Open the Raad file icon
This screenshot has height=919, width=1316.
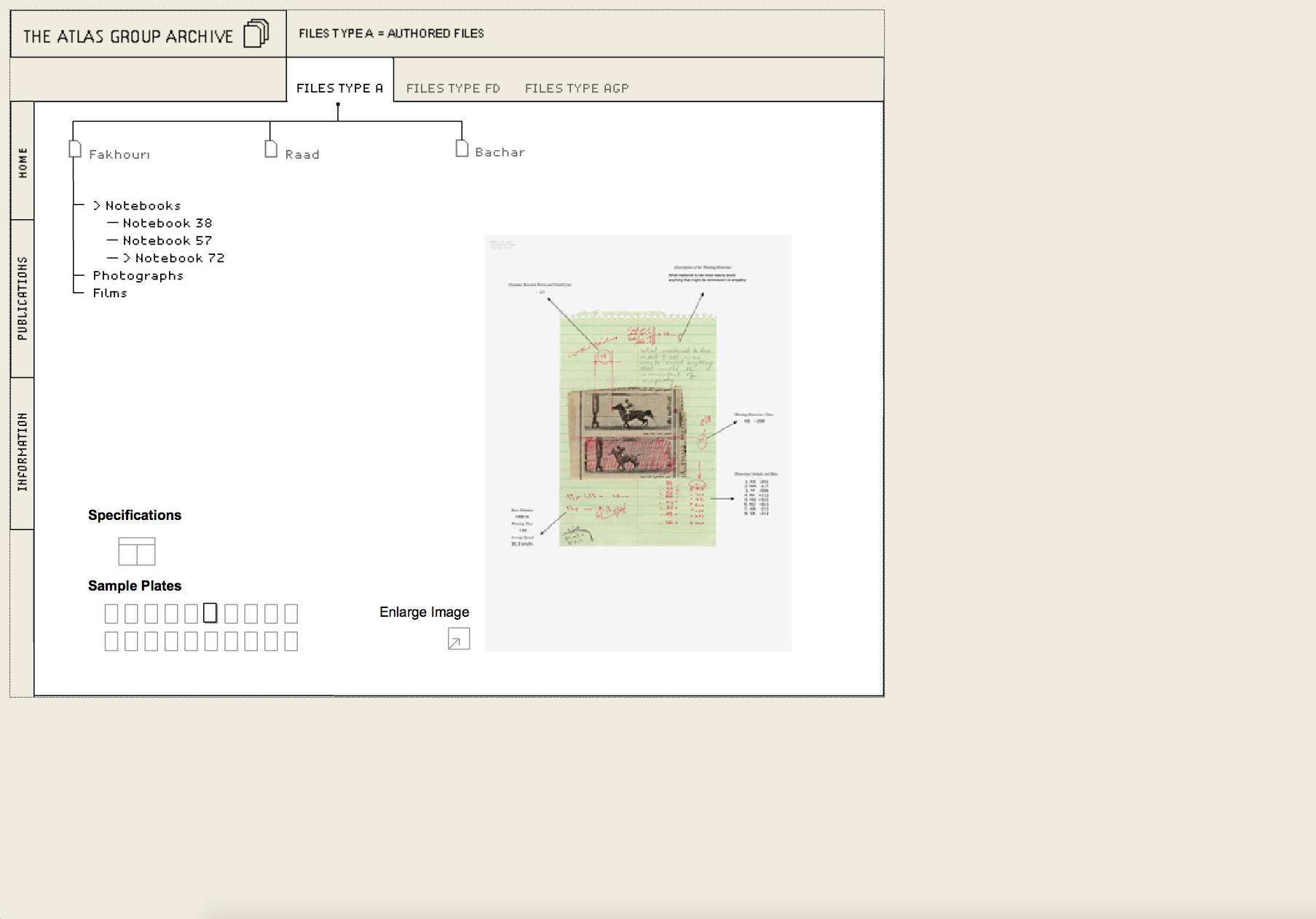point(271,149)
